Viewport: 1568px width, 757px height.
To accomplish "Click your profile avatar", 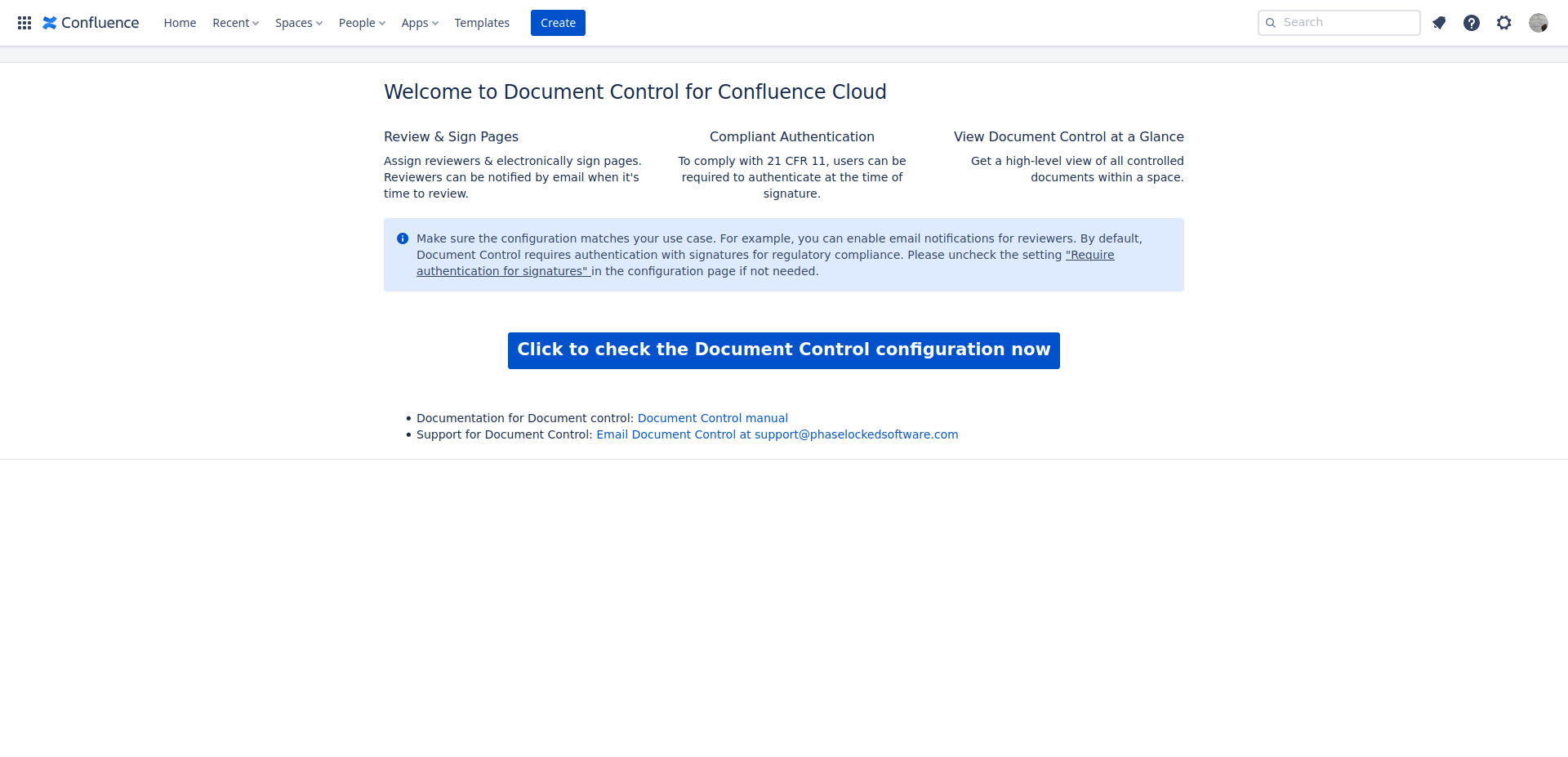I will point(1539,23).
